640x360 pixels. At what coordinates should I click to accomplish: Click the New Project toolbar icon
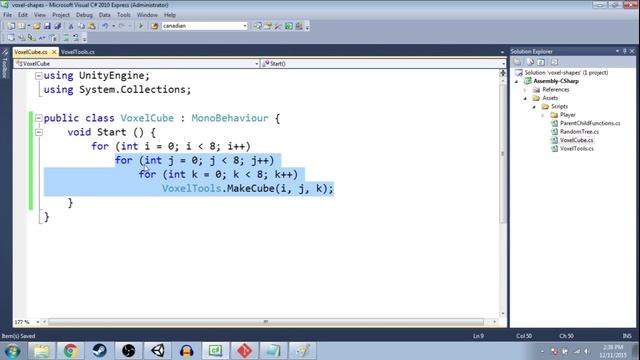pyautogui.click(x=11, y=26)
